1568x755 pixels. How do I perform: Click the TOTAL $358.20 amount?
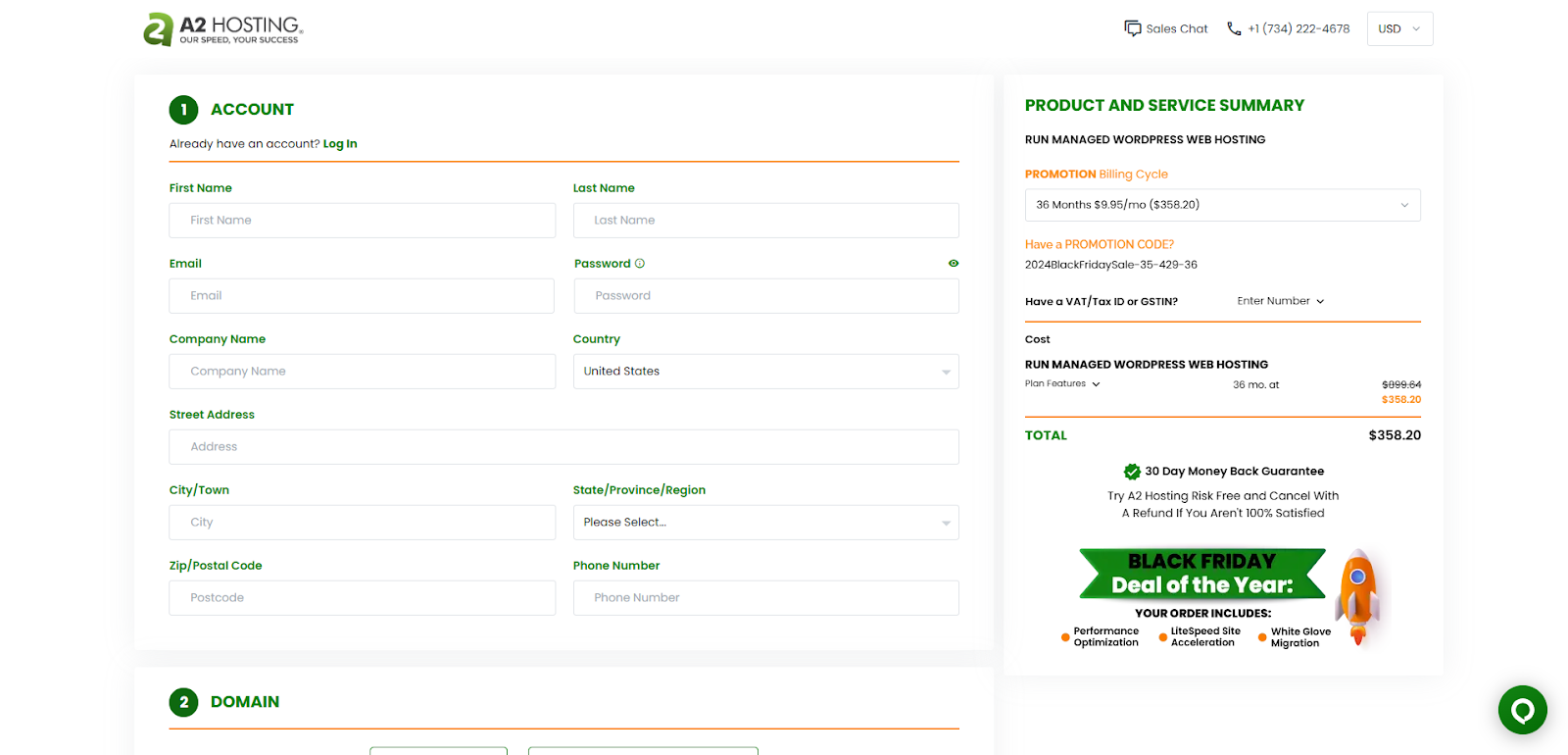[x=1395, y=435]
